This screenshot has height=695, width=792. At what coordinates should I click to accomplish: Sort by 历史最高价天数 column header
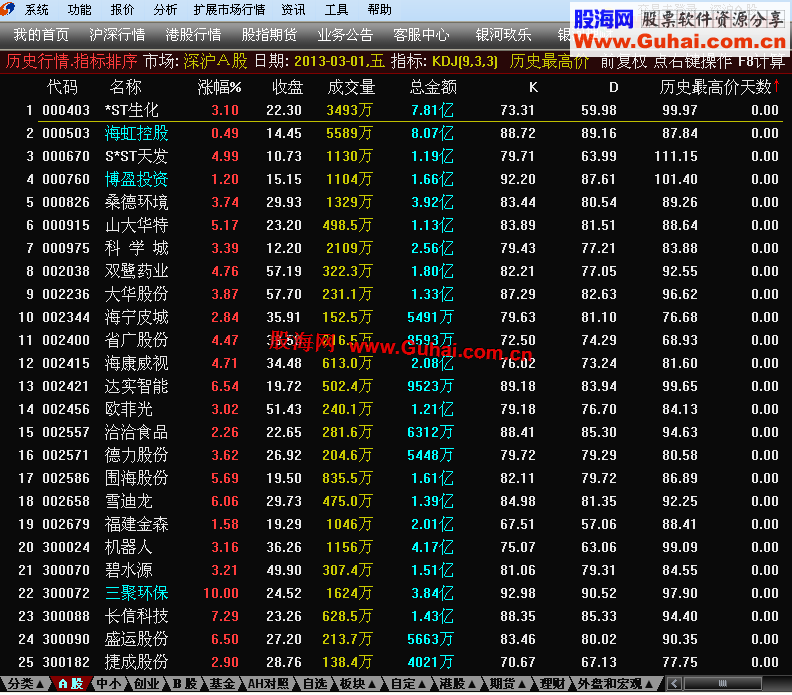click(x=719, y=87)
